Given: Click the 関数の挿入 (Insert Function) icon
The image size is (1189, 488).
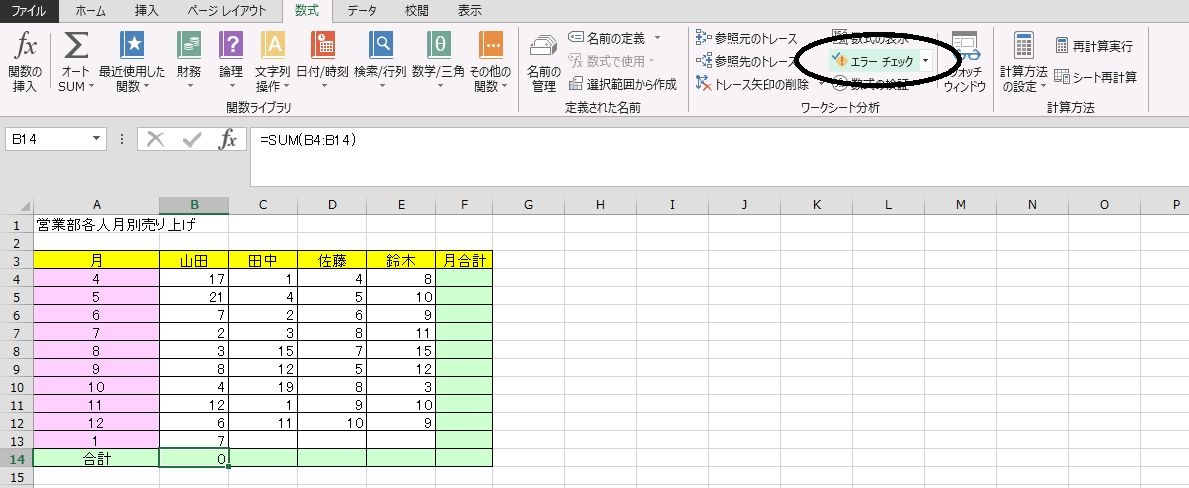Looking at the screenshot, I should coord(25,48).
